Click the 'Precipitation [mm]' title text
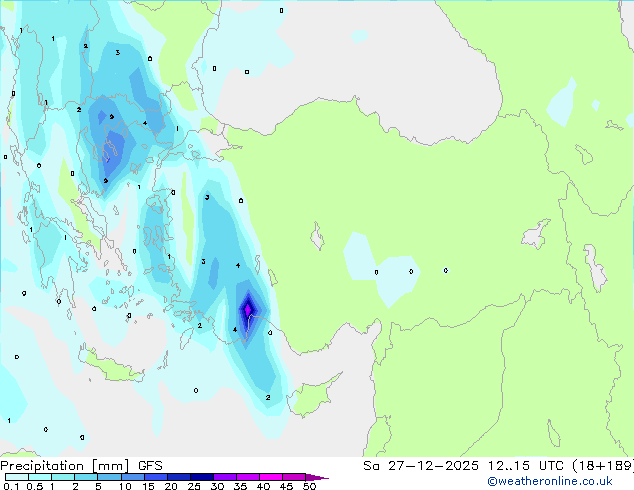The width and height of the screenshot is (634, 490). click(65, 466)
